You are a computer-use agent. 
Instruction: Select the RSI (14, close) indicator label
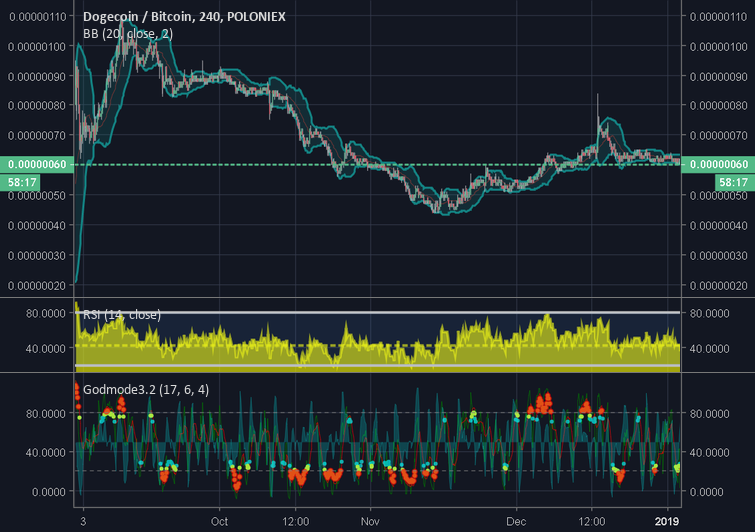(122, 315)
